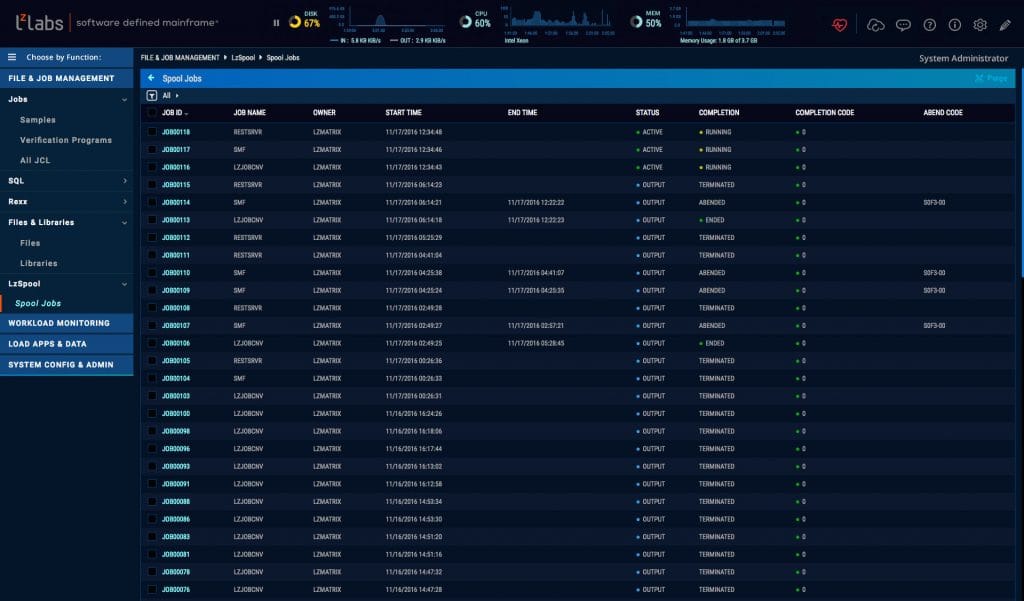
Task: Collapse the Jobs section in the sidebar
Action: coord(67,99)
